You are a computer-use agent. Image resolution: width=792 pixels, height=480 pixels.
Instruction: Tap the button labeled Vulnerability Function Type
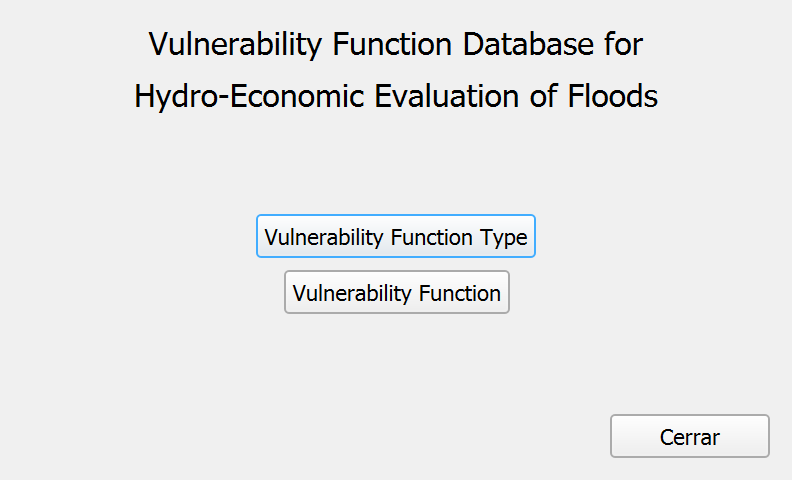tap(395, 236)
